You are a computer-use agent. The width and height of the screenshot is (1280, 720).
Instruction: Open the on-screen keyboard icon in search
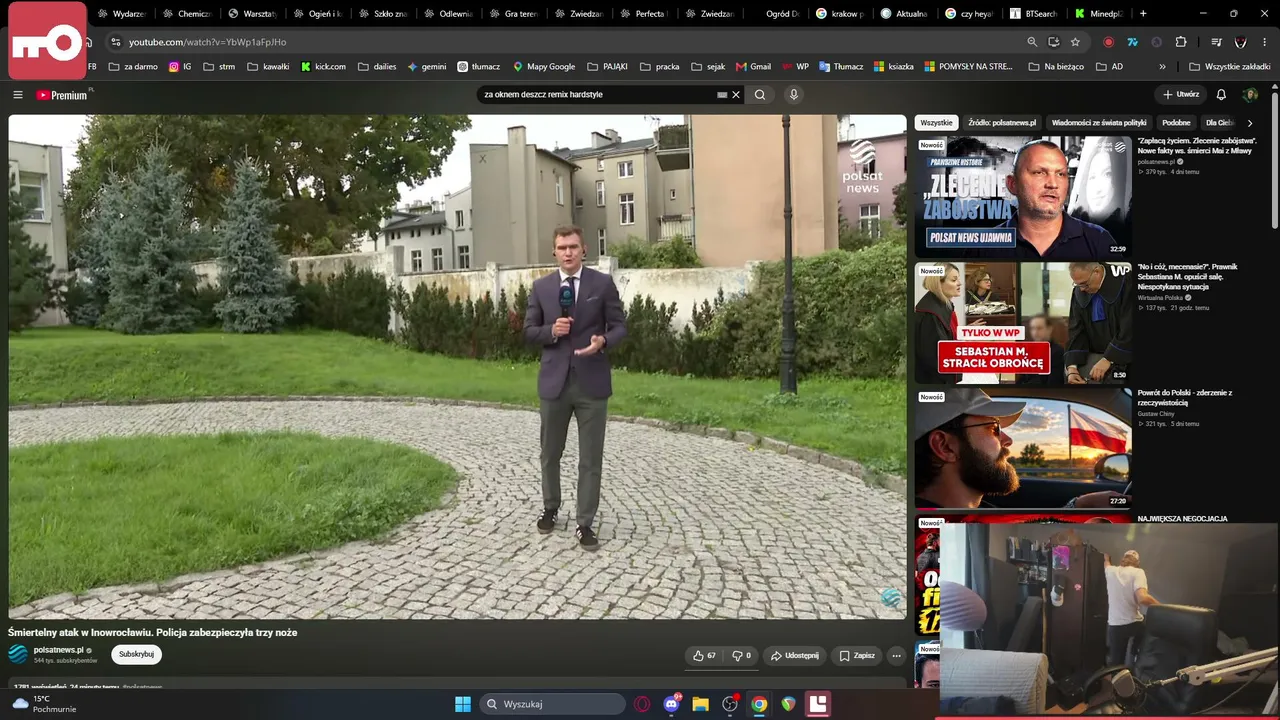pyautogui.click(x=722, y=95)
